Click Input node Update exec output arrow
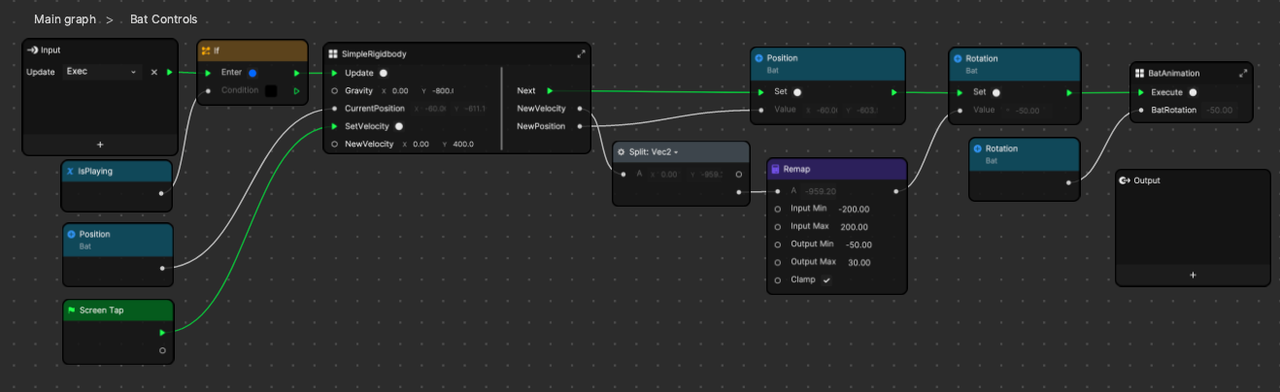 click(x=169, y=72)
